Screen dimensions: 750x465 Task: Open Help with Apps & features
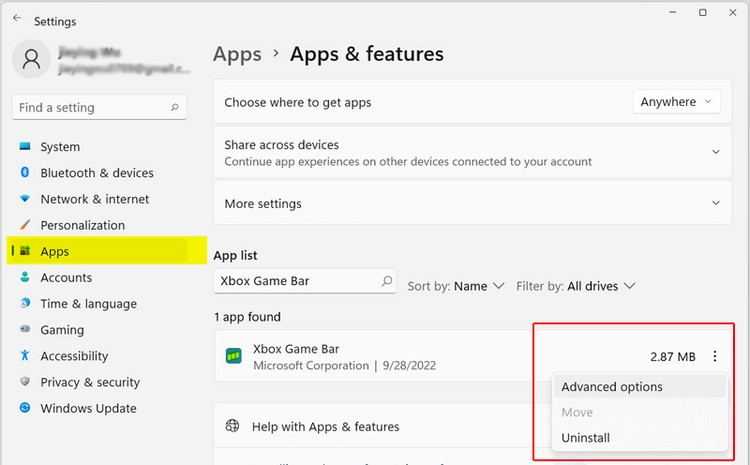325,426
